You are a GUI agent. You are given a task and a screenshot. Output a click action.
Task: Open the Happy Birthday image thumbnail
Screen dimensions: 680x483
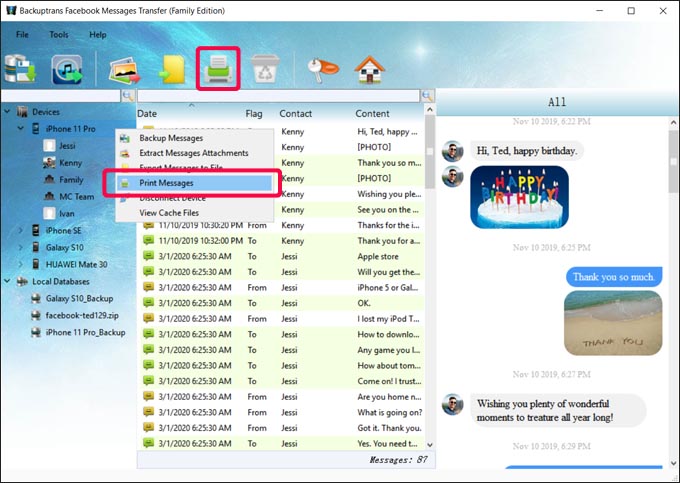[x=519, y=197]
